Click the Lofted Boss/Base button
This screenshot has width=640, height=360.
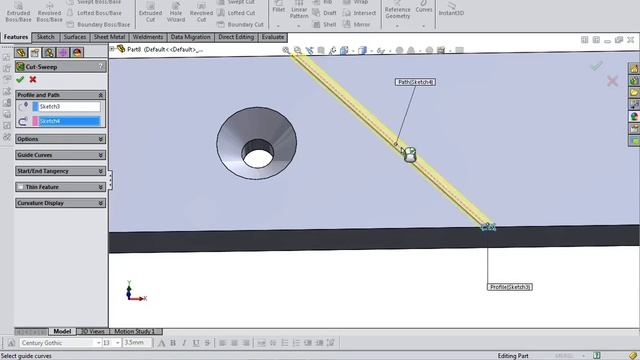tap(94, 13)
